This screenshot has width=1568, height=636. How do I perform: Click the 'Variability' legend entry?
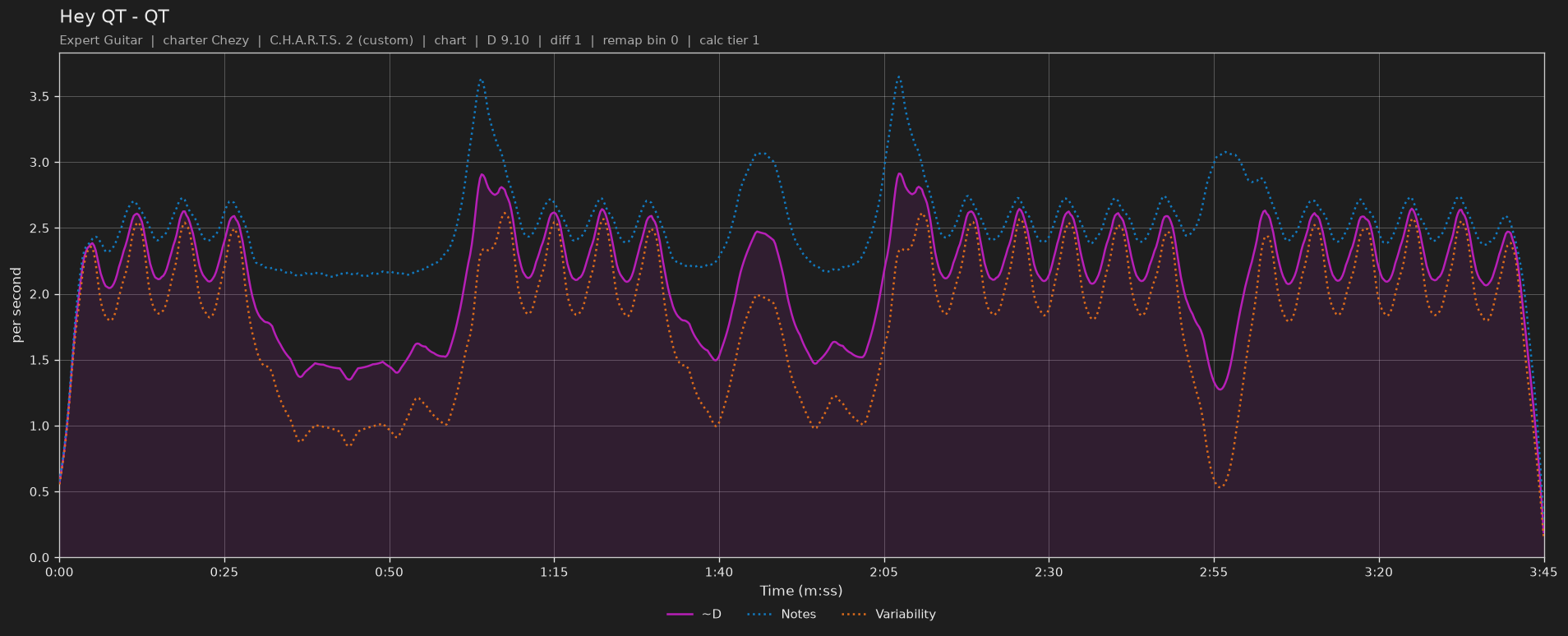(888, 614)
